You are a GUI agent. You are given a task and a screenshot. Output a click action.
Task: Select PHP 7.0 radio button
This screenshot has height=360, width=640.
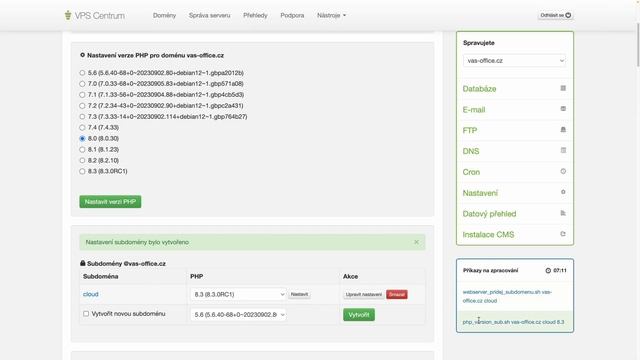(82, 84)
